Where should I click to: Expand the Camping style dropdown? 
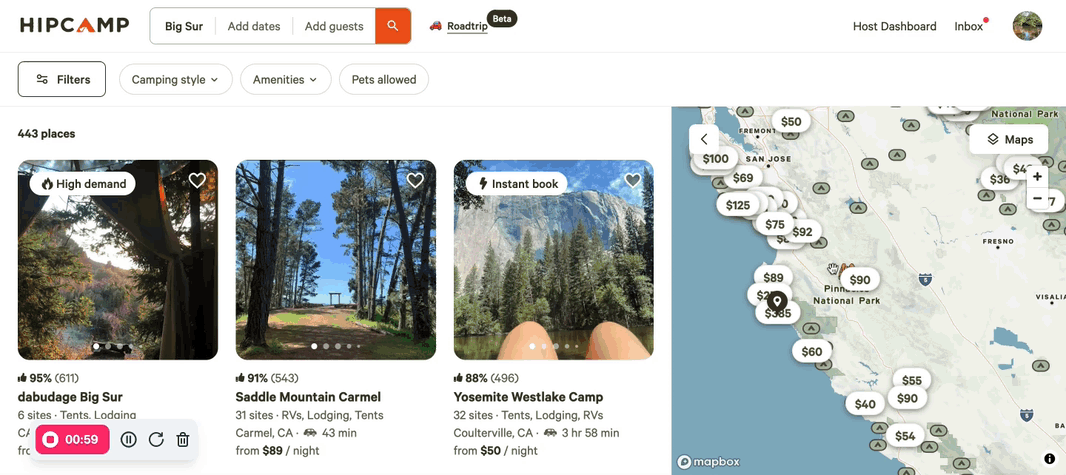coord(175,80)
